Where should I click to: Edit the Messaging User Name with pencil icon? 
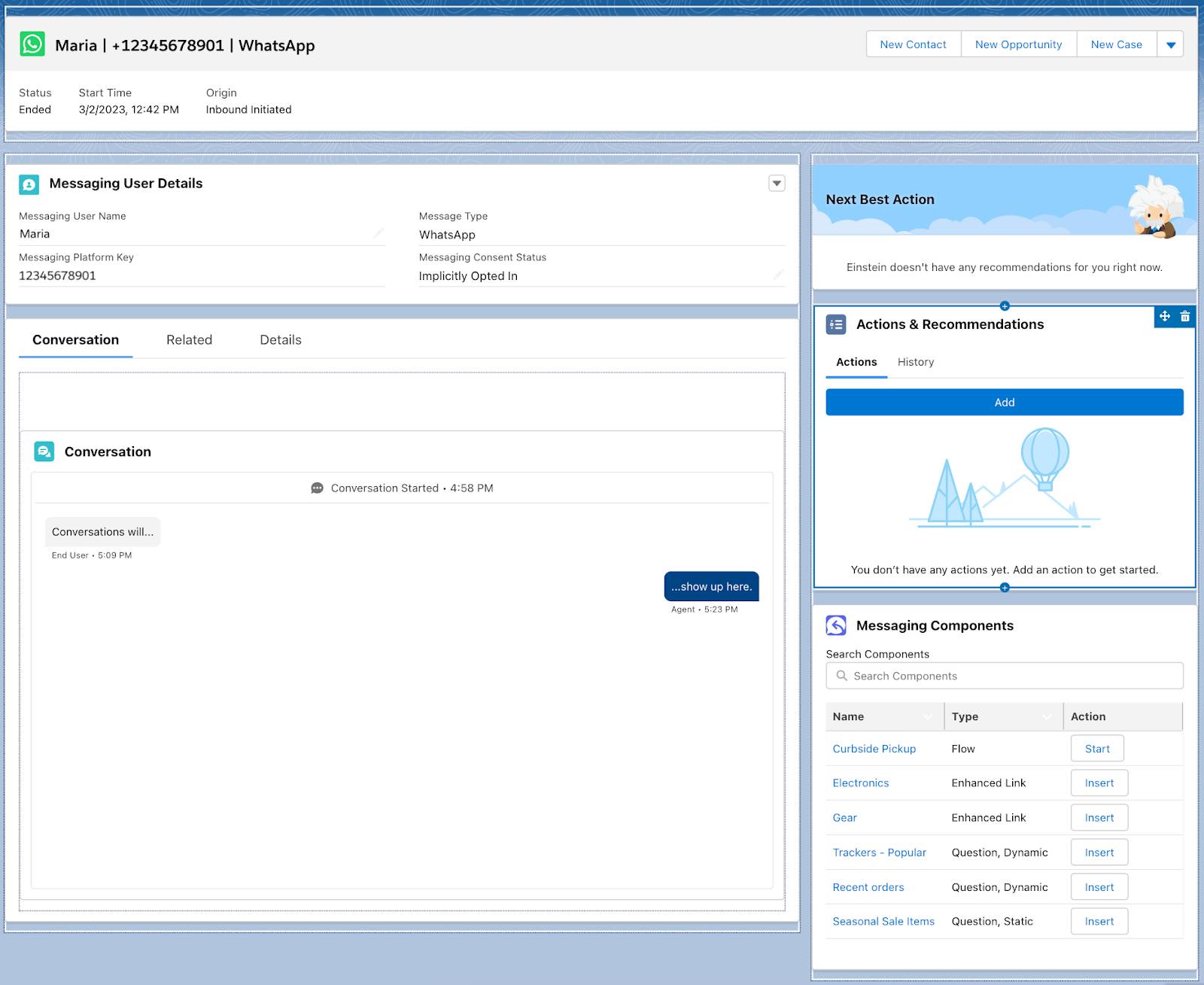click(x=379, y=234)
